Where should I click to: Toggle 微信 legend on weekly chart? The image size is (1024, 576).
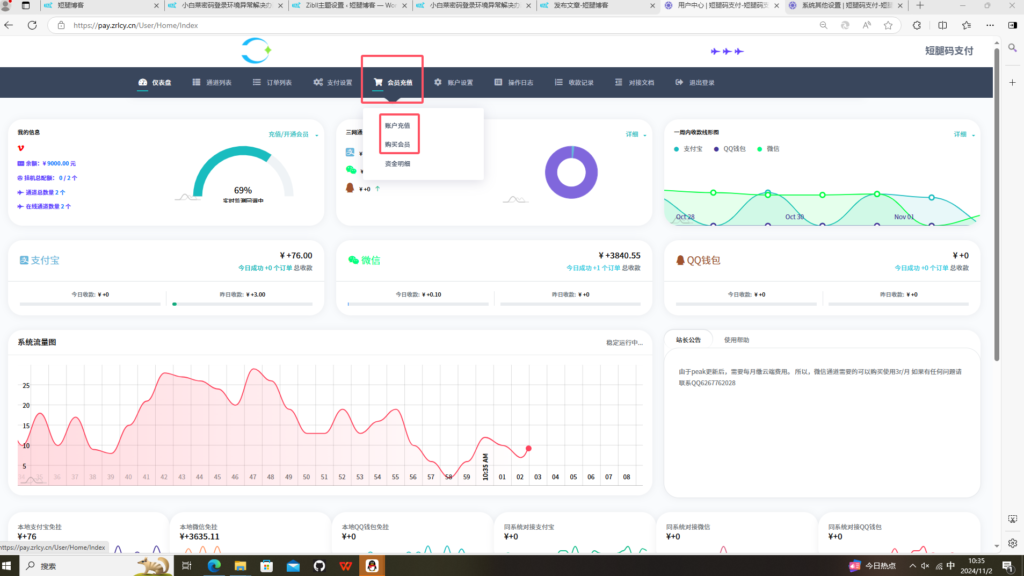tap(768, 149)
